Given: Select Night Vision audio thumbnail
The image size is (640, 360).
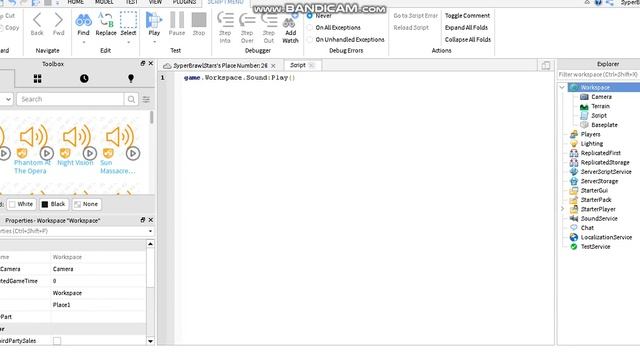Looking at the screenshot, I should pyautogui.click(x=77, y=136).
